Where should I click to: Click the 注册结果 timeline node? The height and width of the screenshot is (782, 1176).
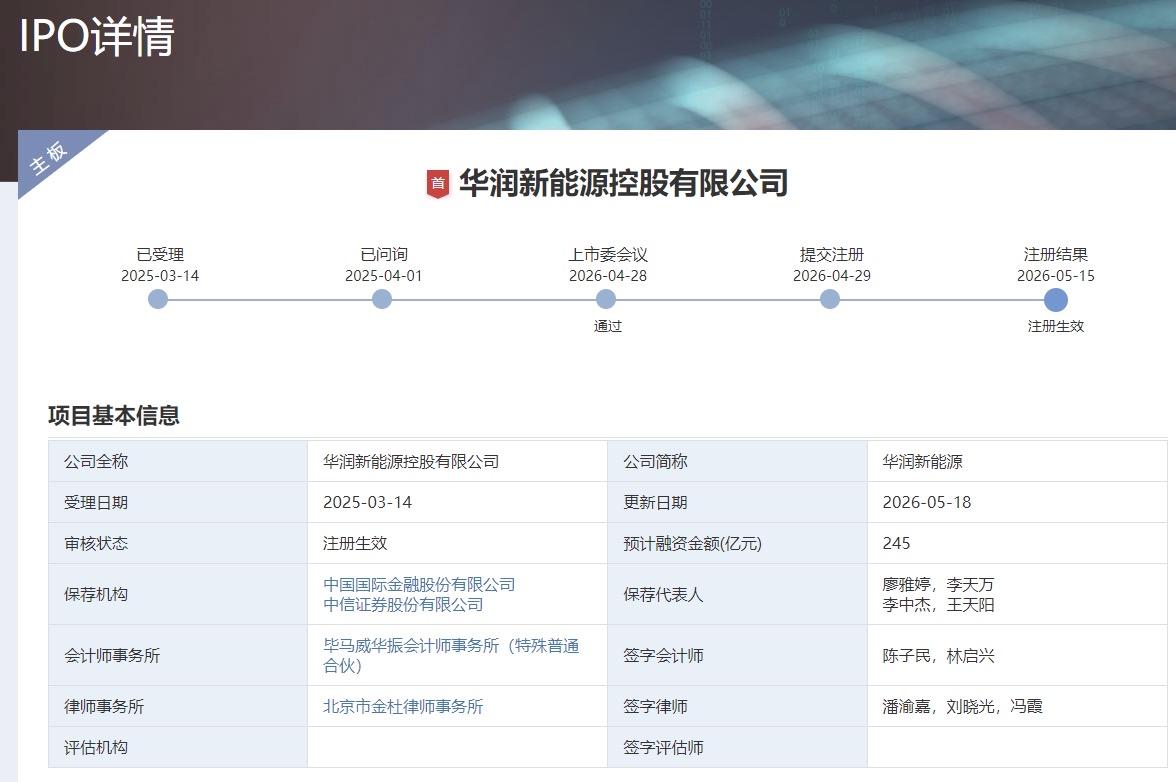[x=1056, y=300]
